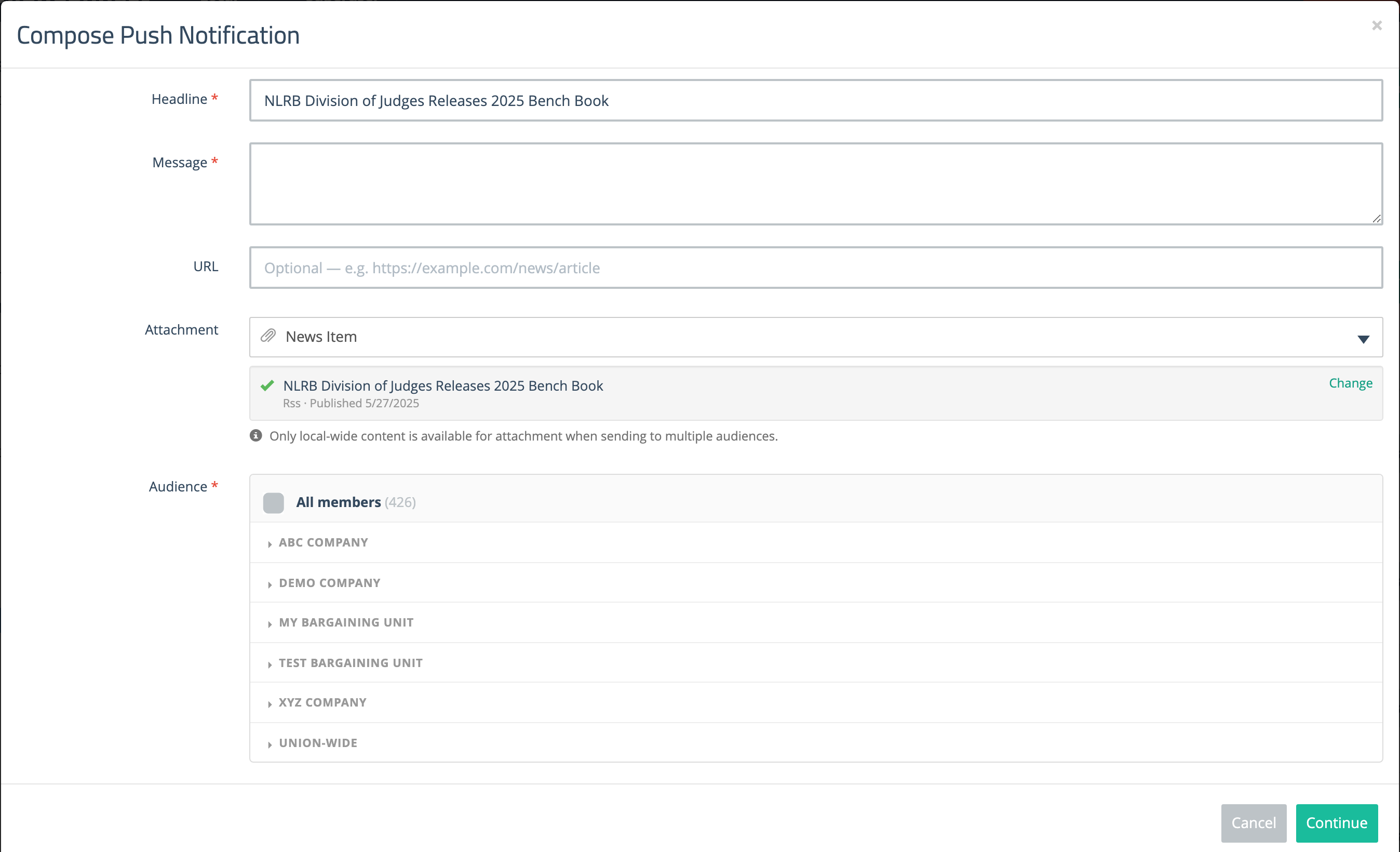The height and width of the screenshot is (852, 1400).
Task: Click the Change link for attachment
Action: (x=1350, y=383)
